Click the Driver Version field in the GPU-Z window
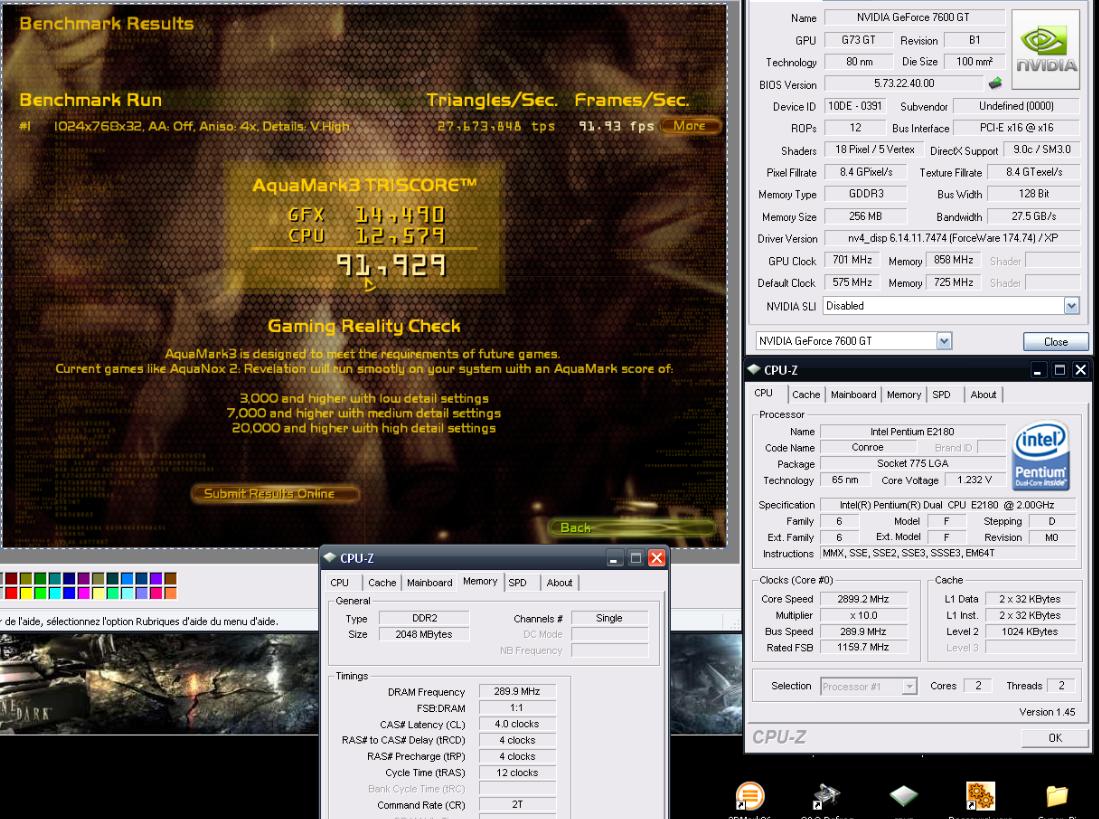Image resolution: width=1099 pixels, height=819 pixels. [x=952, y=238]
